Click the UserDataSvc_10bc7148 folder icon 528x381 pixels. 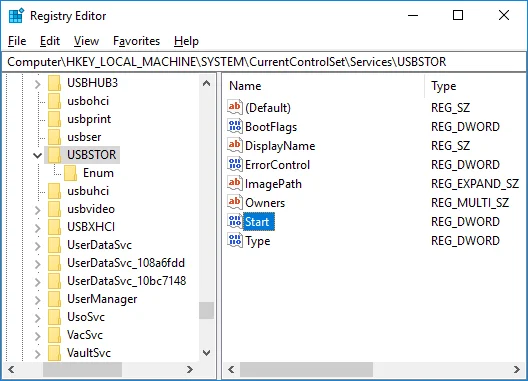click(x=54, y=281)
